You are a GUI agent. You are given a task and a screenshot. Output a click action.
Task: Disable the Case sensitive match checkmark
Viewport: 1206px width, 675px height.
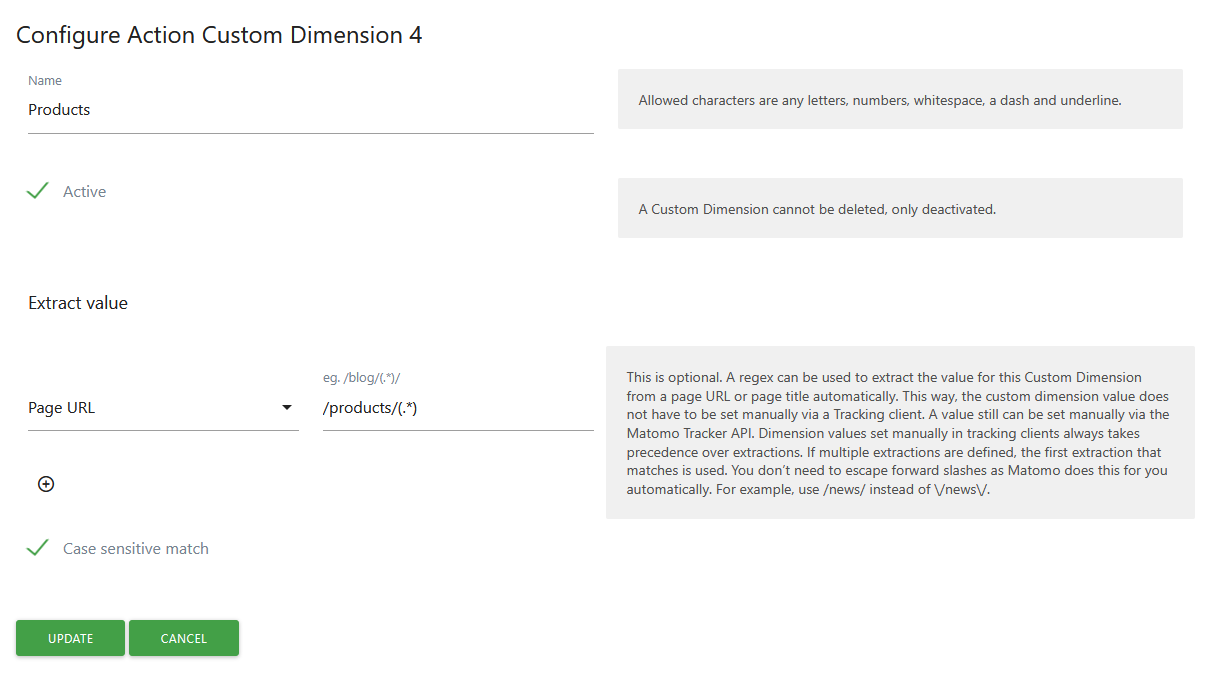[38, 548]
